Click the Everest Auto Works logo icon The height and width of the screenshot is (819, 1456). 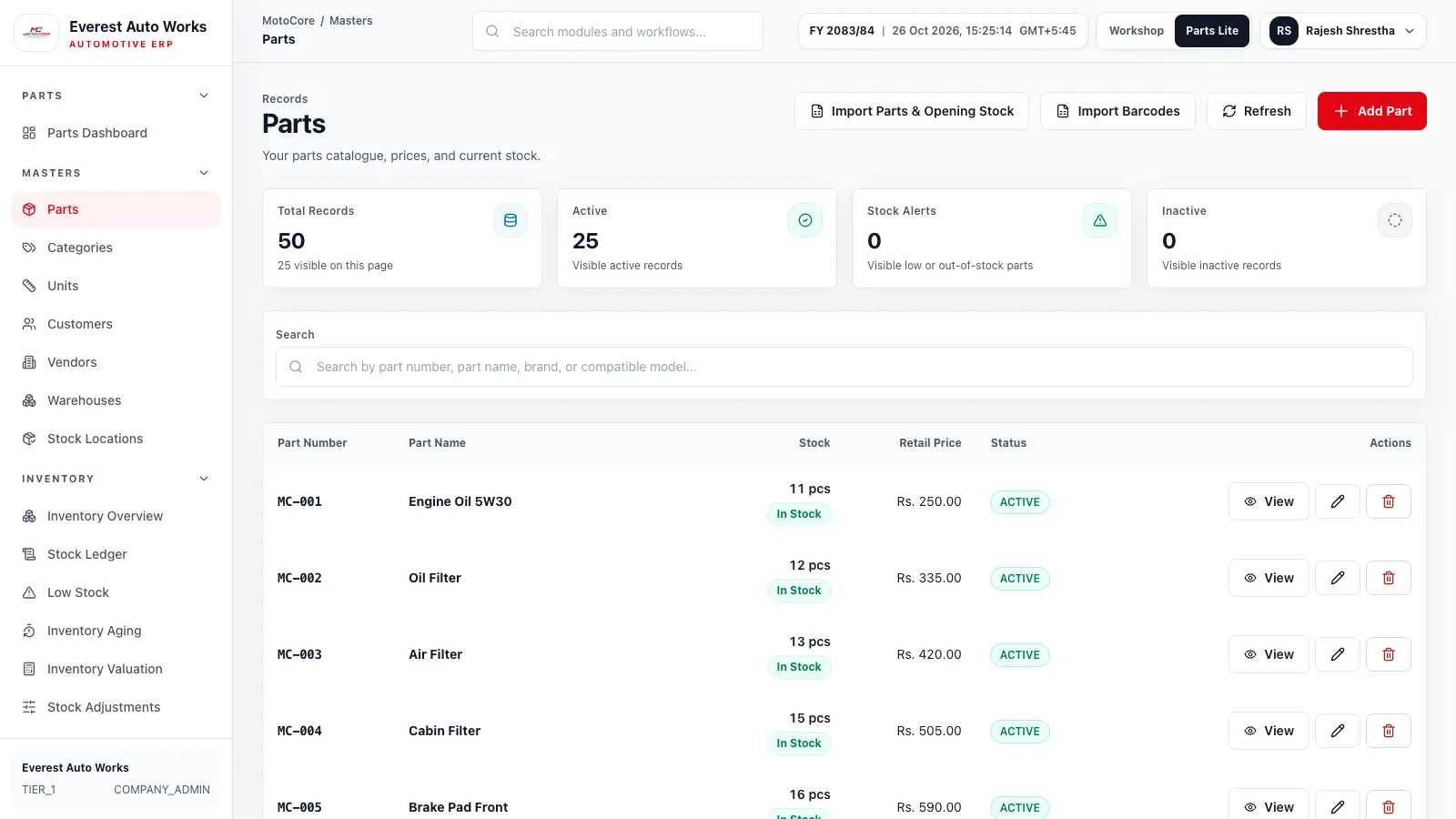click(x=36, y=33)
